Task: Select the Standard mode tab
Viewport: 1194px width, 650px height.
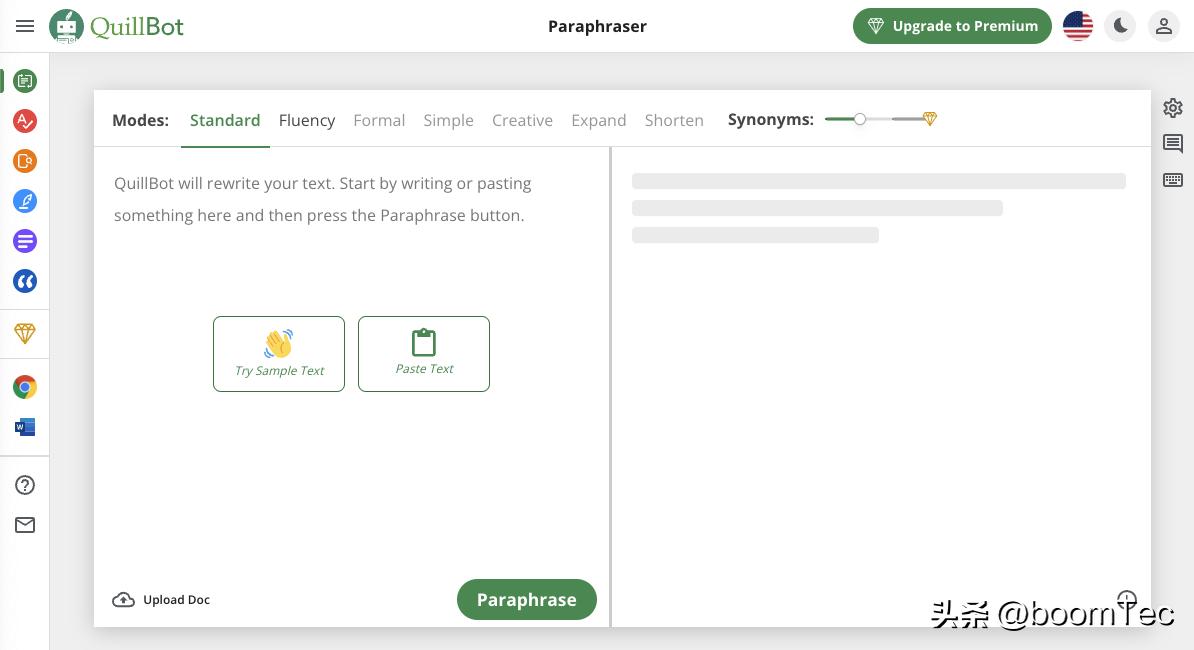Action: [x=225, y=120]
